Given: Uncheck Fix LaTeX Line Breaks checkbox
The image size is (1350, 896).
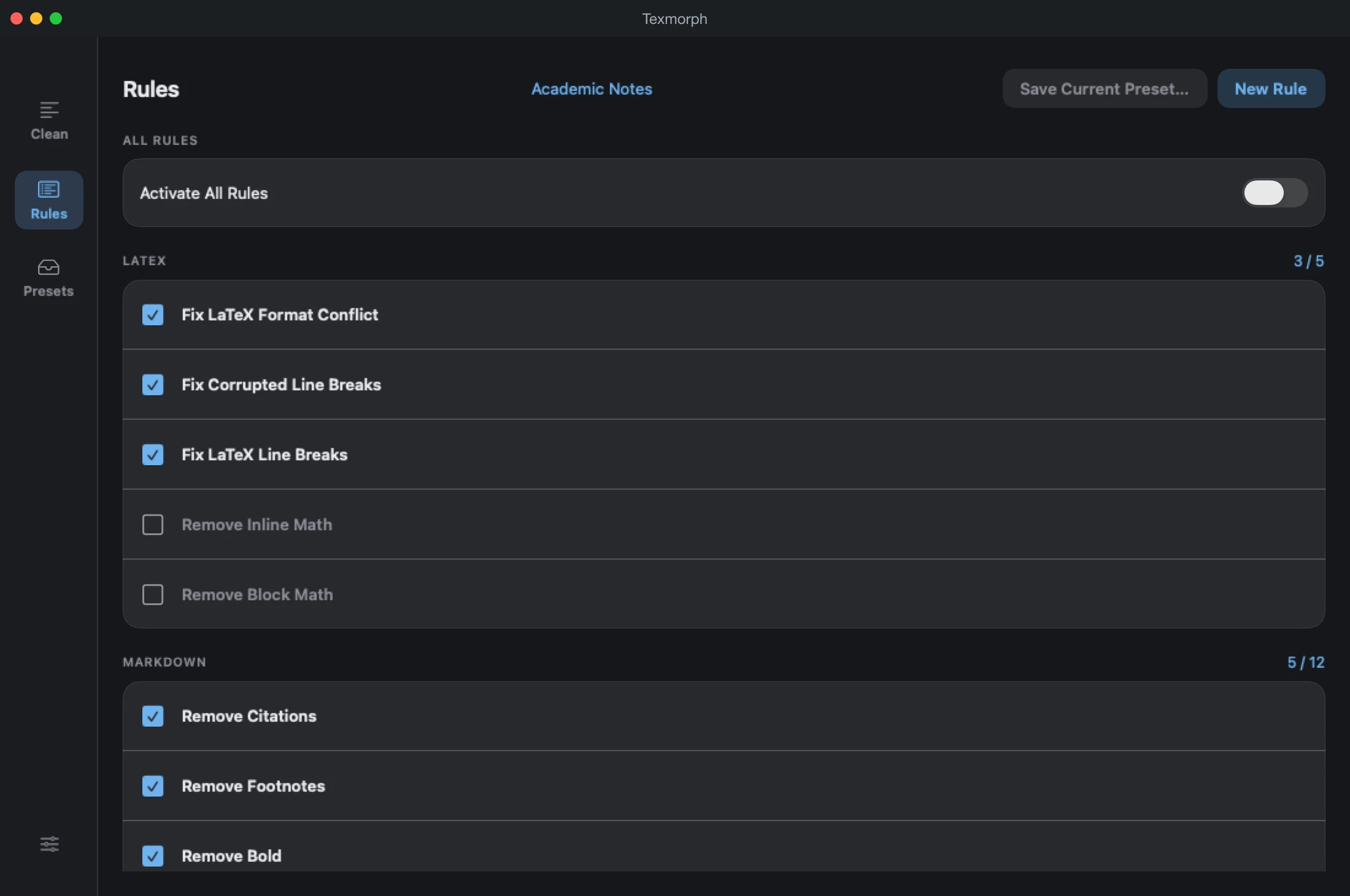Looking at the screenshot, I should pyautogui.click(x=153, y=455).
